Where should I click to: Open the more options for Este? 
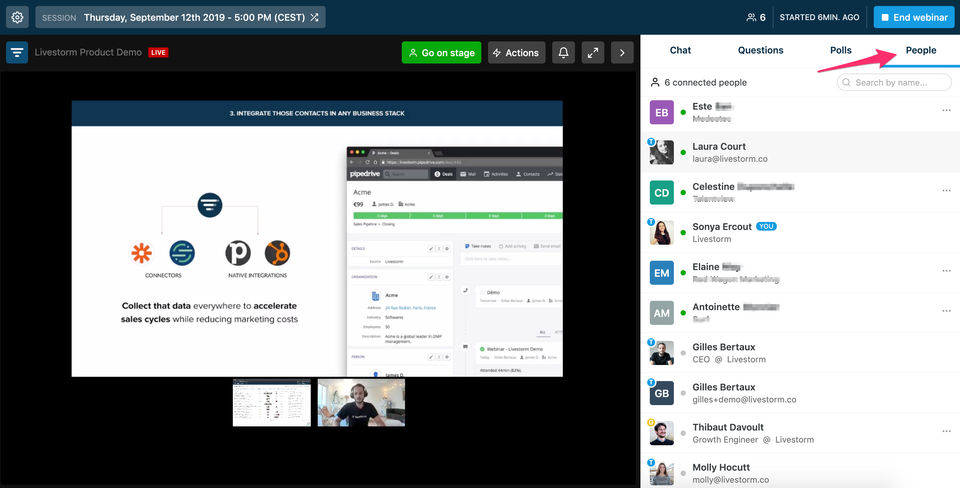pos(947,110)
